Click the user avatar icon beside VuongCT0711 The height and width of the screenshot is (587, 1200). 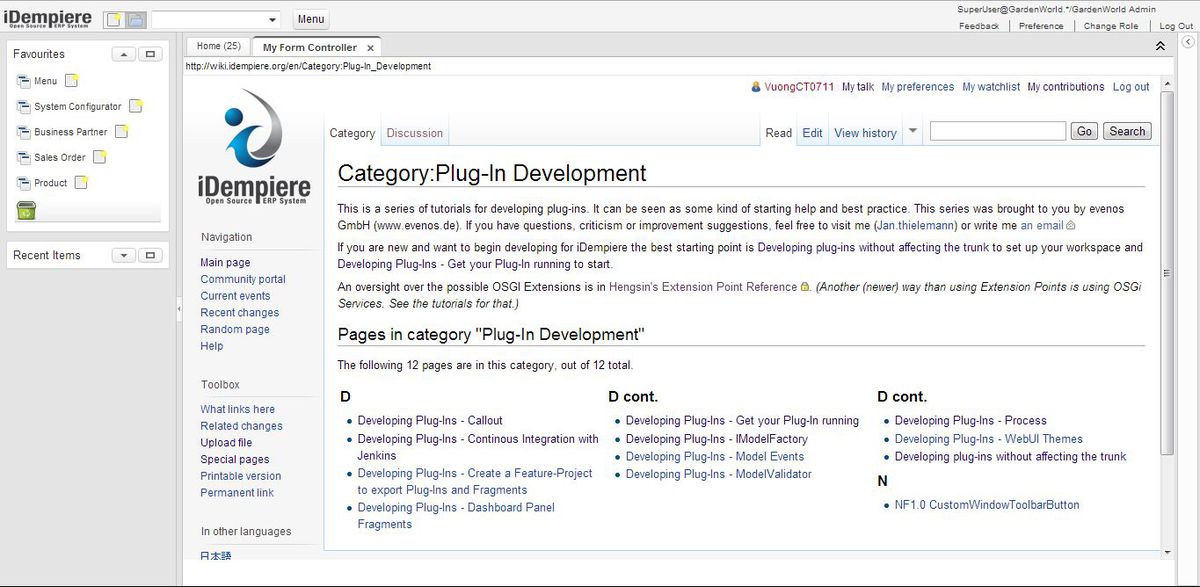(756, 87)
